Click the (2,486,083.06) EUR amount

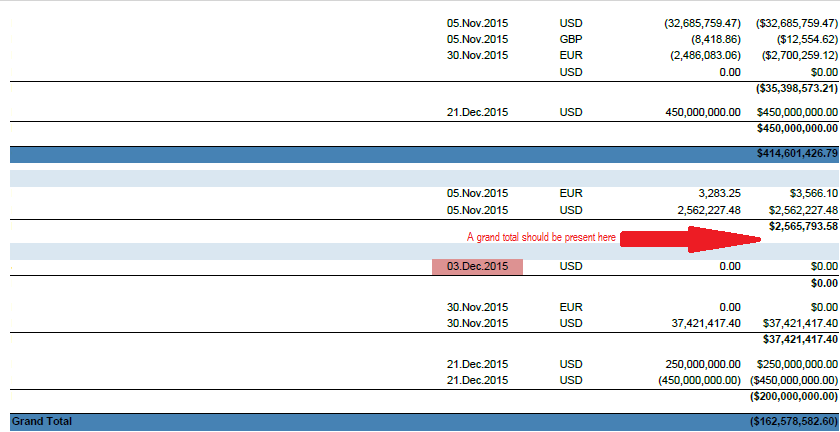click(706, 55)
